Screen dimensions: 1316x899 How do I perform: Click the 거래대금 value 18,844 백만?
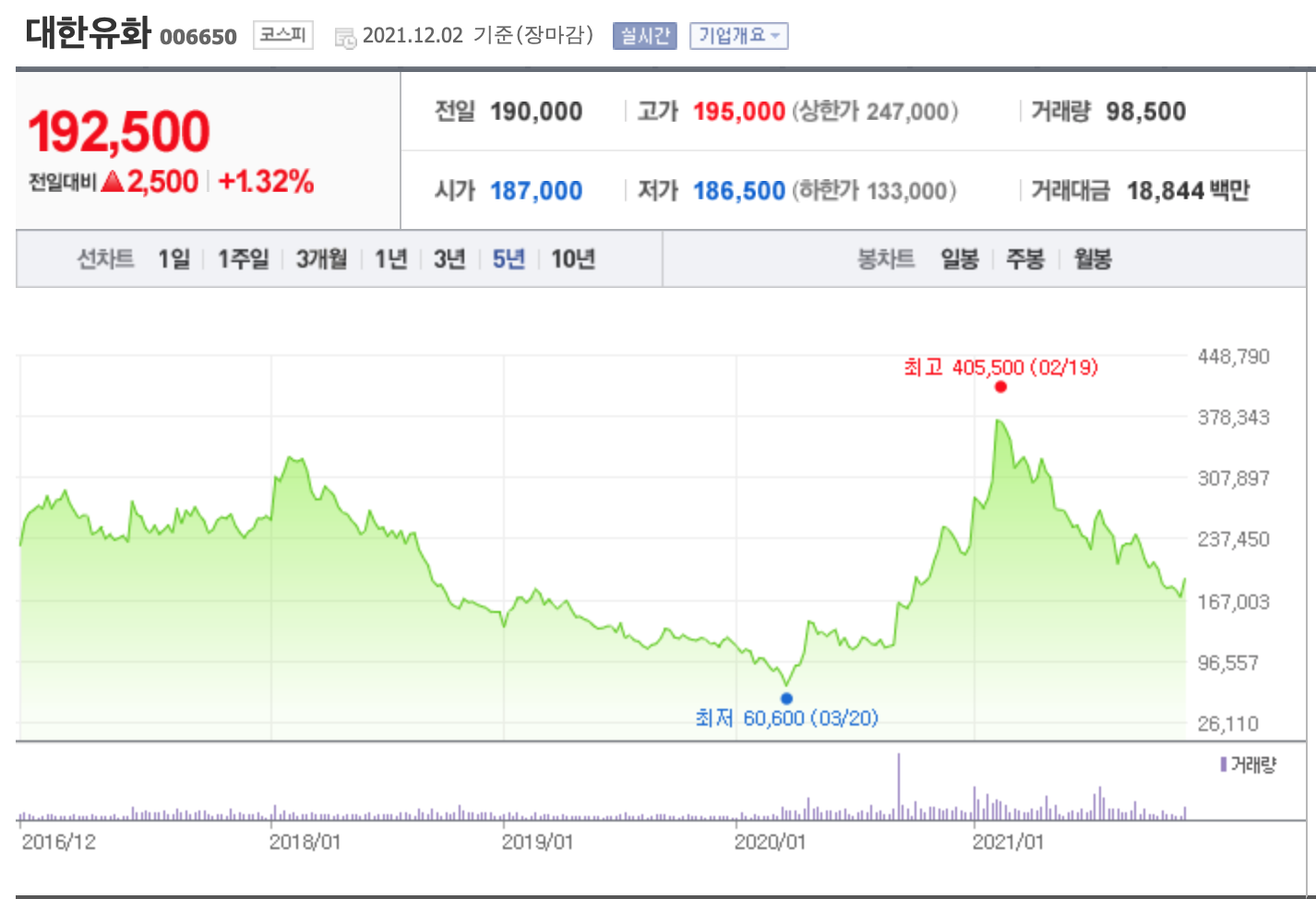(x=1188, y=191)
